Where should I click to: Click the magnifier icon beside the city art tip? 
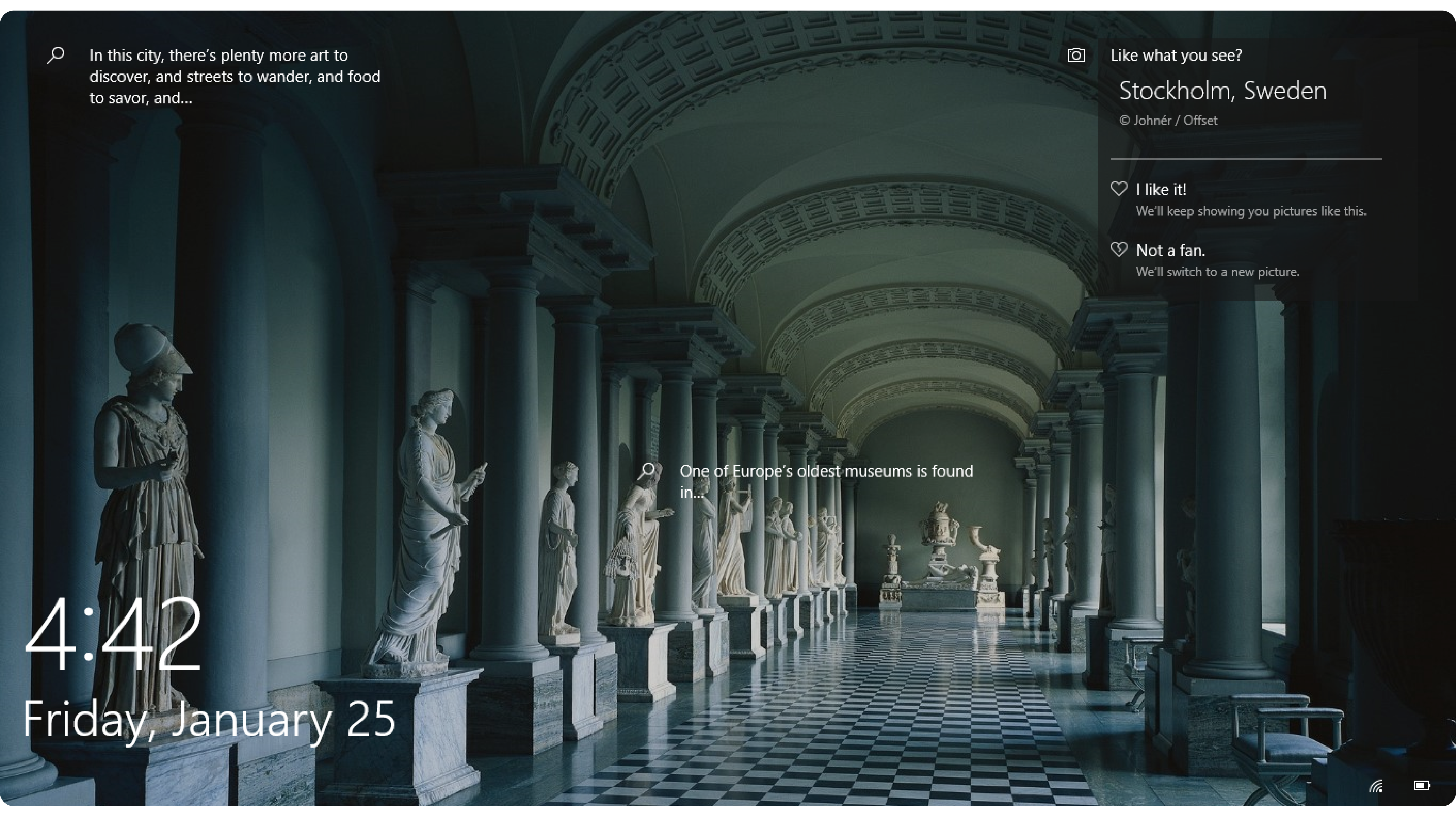56,55
